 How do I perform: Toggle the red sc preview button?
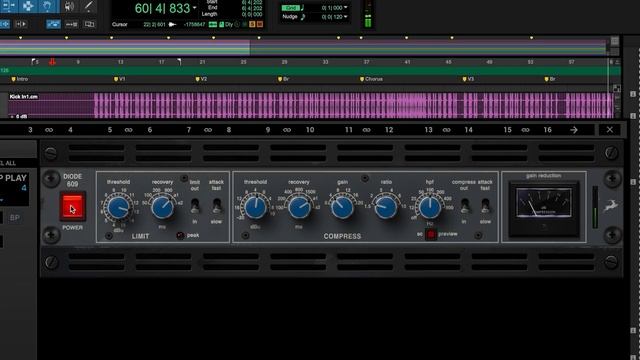coord(431,234)
